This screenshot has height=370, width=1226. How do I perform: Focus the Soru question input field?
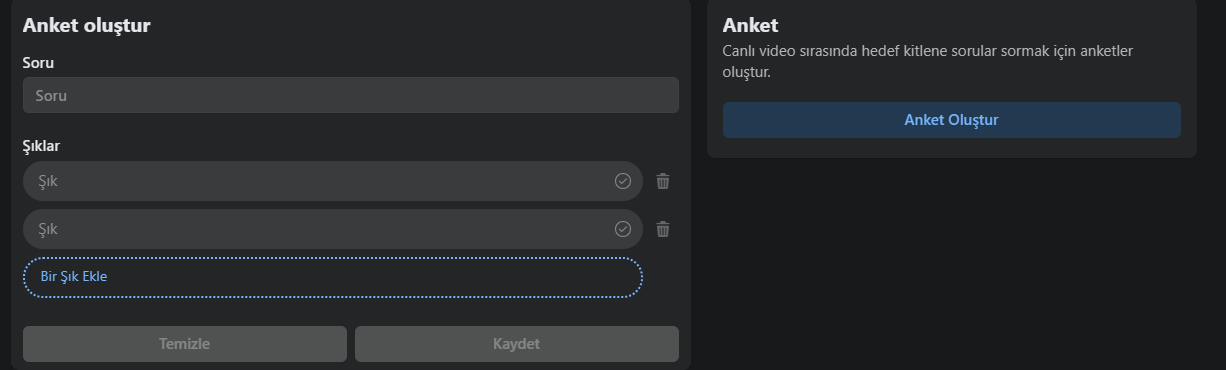(351, 96)
